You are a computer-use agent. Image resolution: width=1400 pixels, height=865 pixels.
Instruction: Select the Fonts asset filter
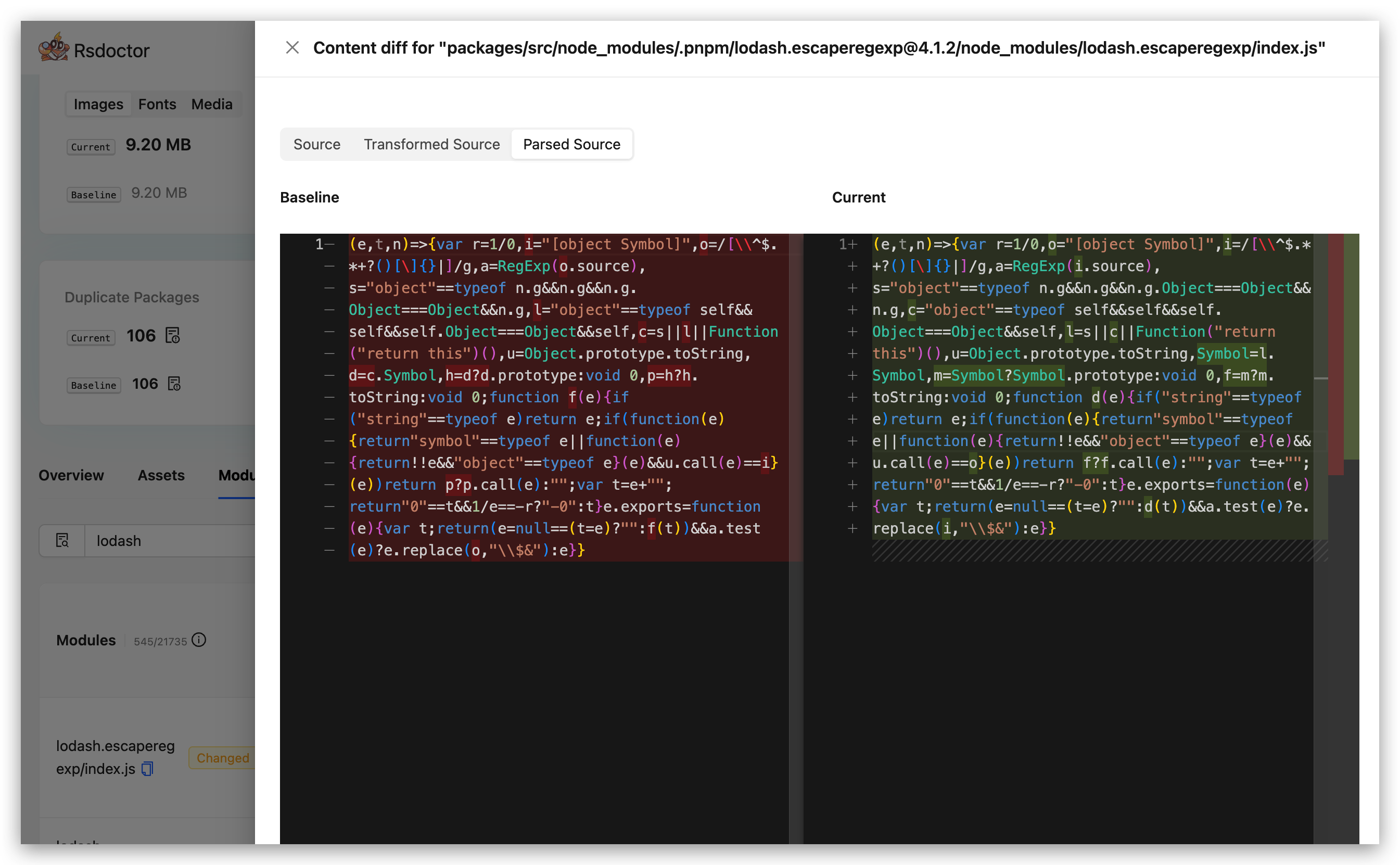tap(157, 104)
